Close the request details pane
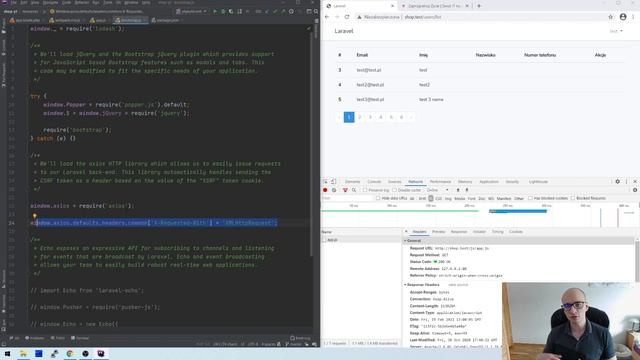 click(x=406, y=232)
